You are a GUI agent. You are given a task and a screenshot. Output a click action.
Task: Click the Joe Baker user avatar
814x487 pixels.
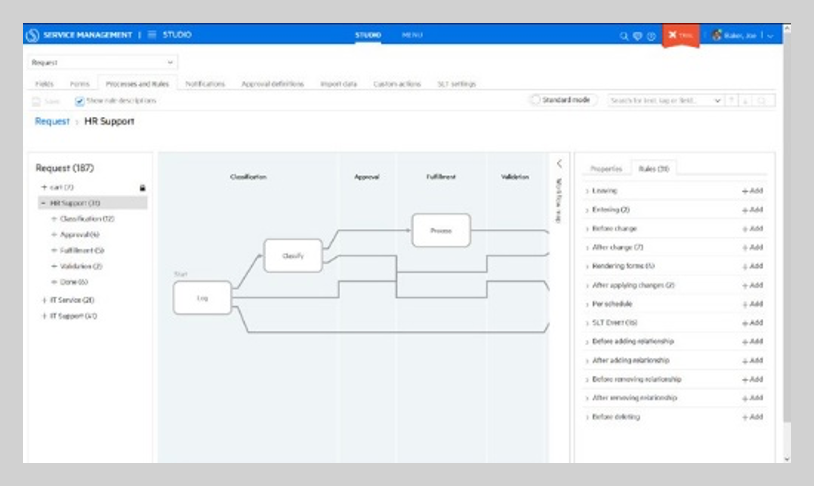(717, 35)
